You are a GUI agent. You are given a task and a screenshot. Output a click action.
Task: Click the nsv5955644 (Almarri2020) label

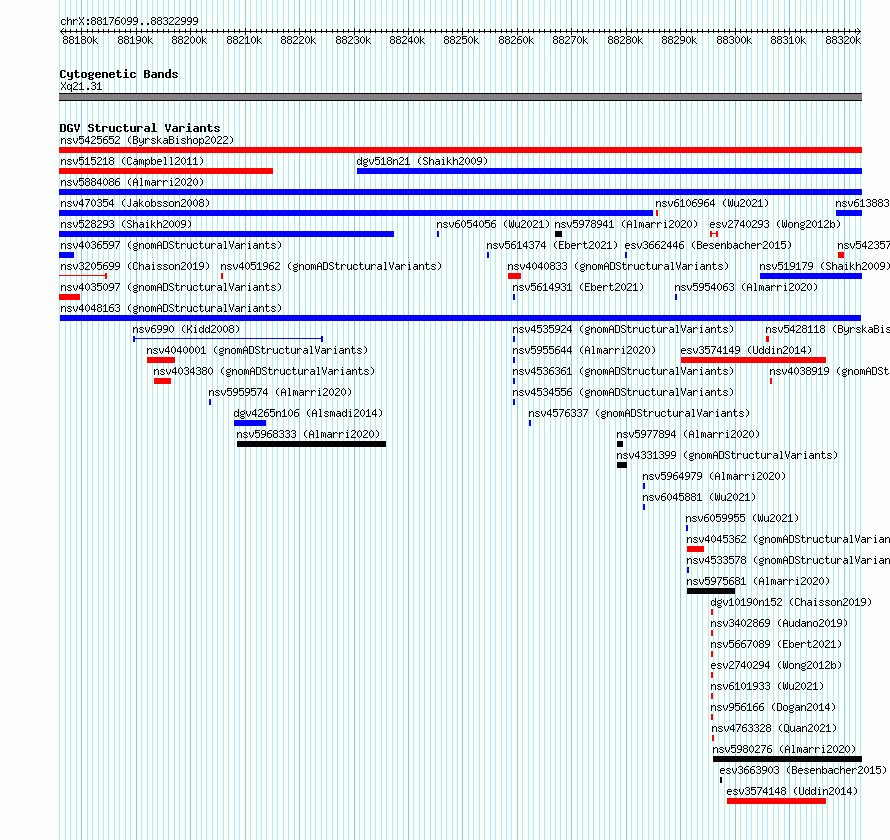(x=584, y=350)
